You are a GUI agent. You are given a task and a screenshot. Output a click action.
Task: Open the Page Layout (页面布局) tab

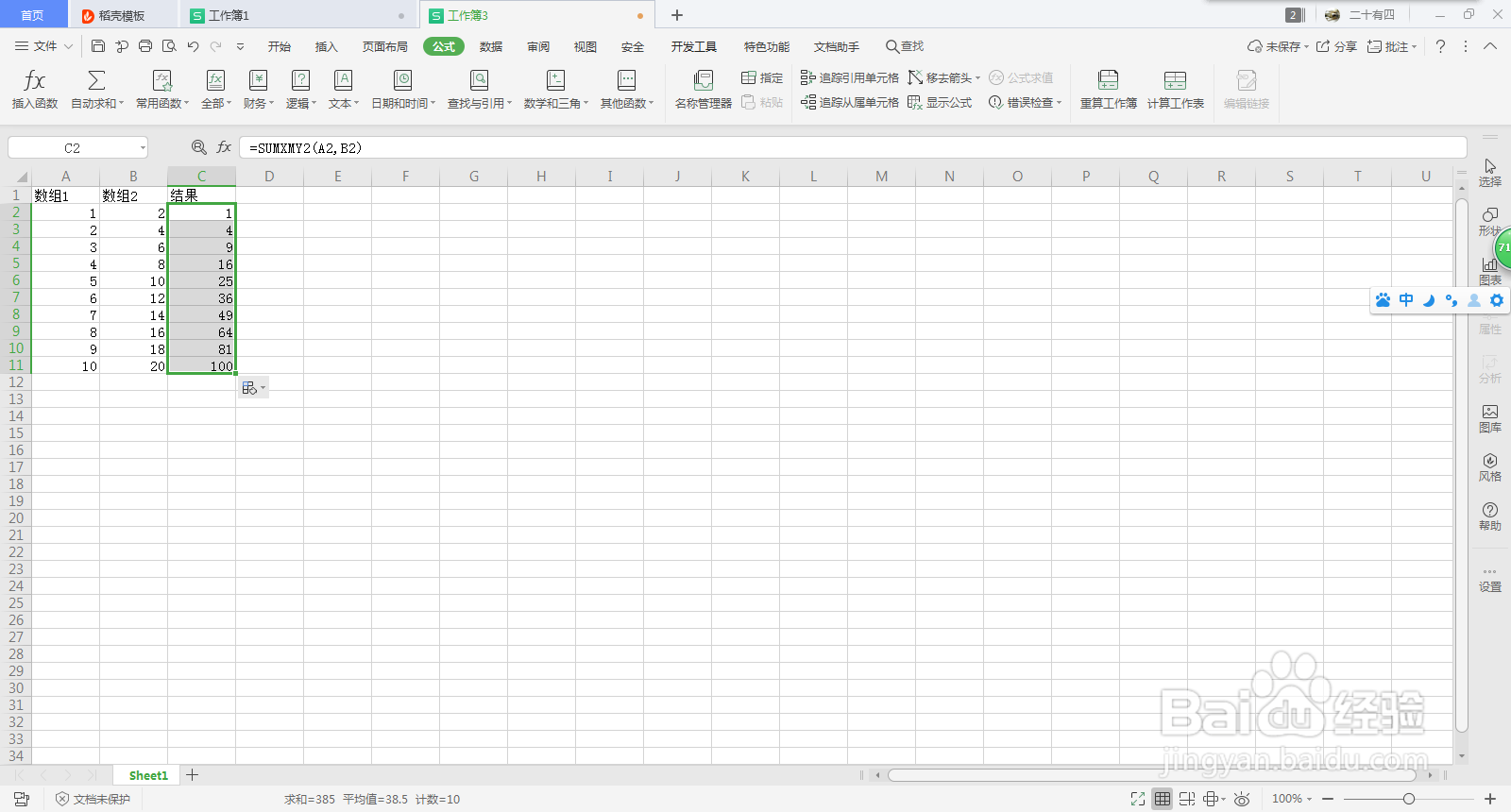384,46
